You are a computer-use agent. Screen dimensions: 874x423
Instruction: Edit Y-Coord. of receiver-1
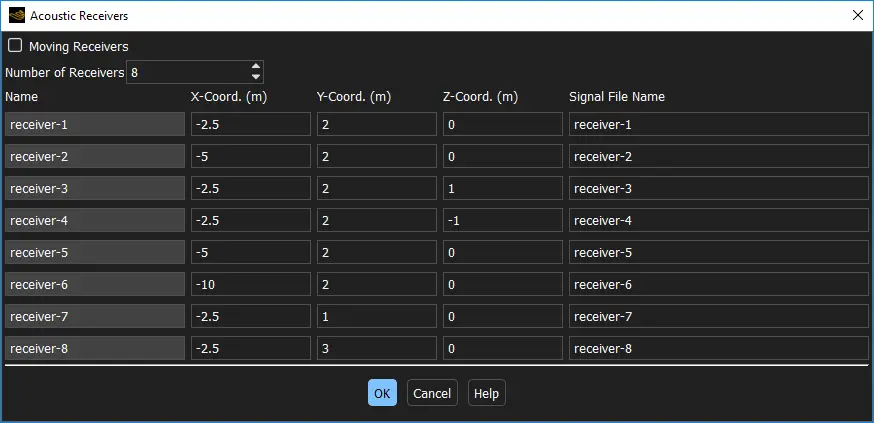pyautogui.click(x=376, y=124)
